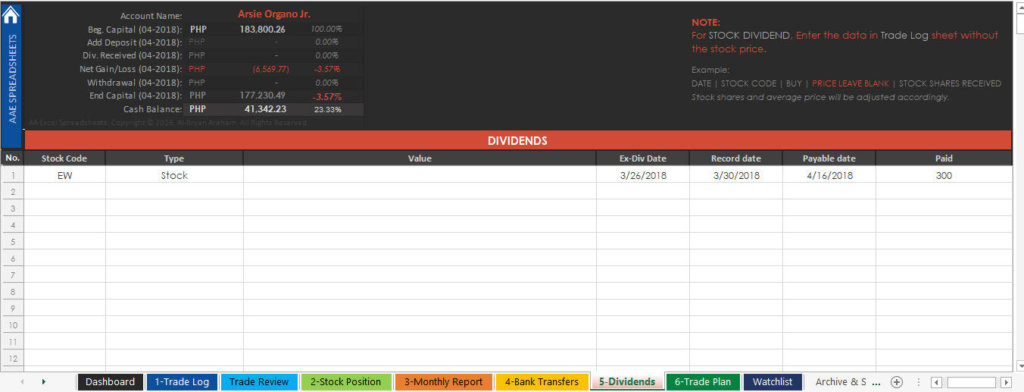Switch to the 2-Stock Position tab
This screenshot has width=1024, height=392.
[345, 382]
